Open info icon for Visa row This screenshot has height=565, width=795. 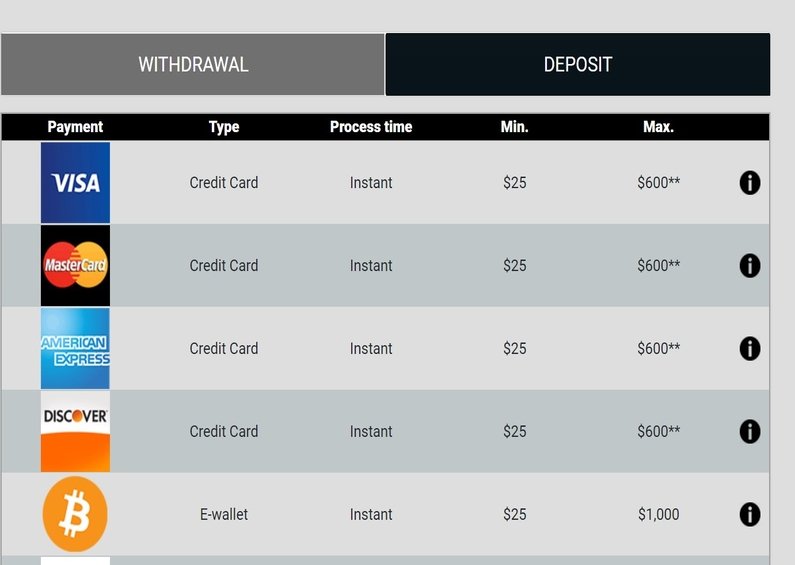[x=750, y=183]
